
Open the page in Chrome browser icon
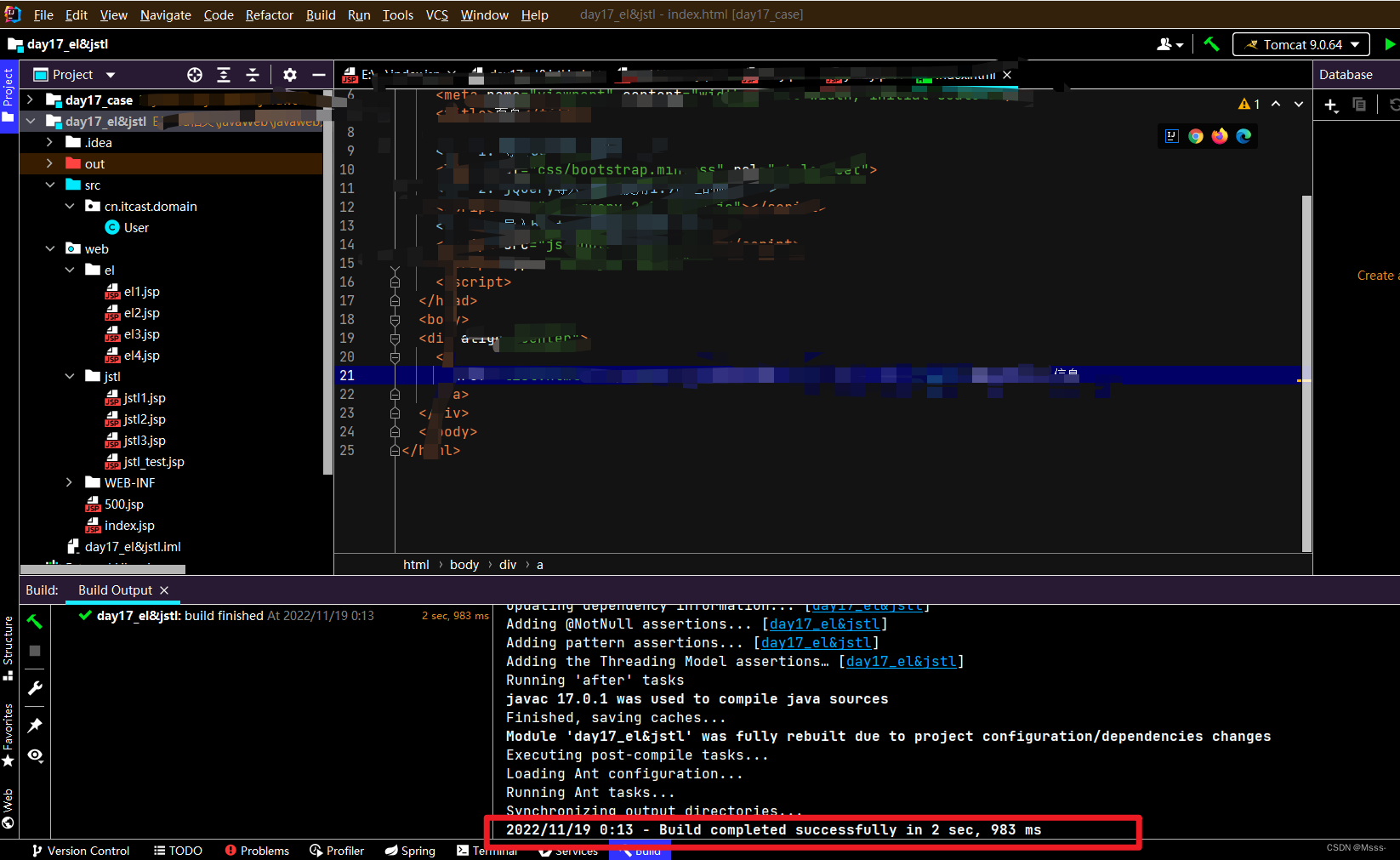tap(1196, 136)
